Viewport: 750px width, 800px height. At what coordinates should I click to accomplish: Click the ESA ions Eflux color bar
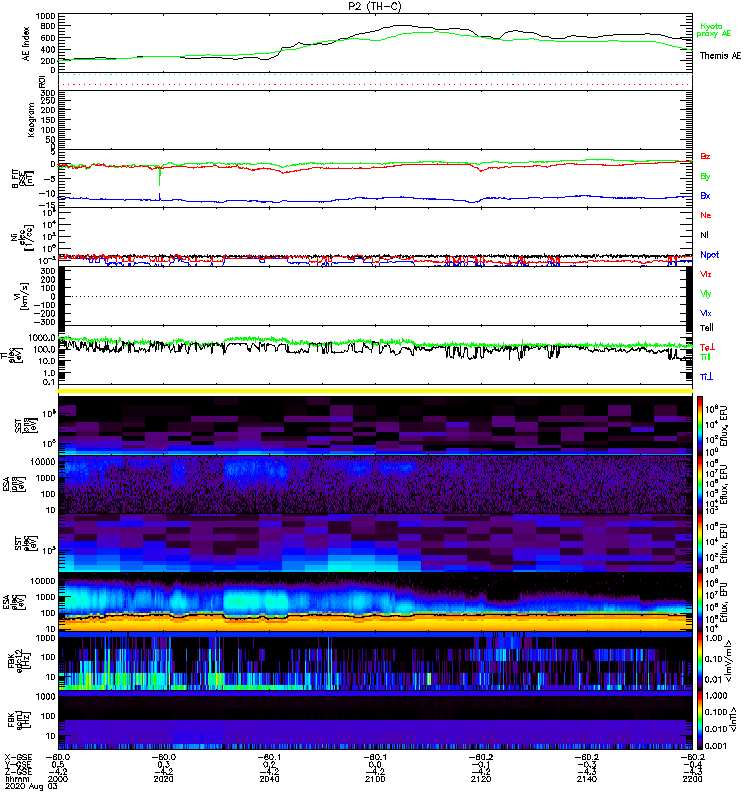(x=700, y=484)
